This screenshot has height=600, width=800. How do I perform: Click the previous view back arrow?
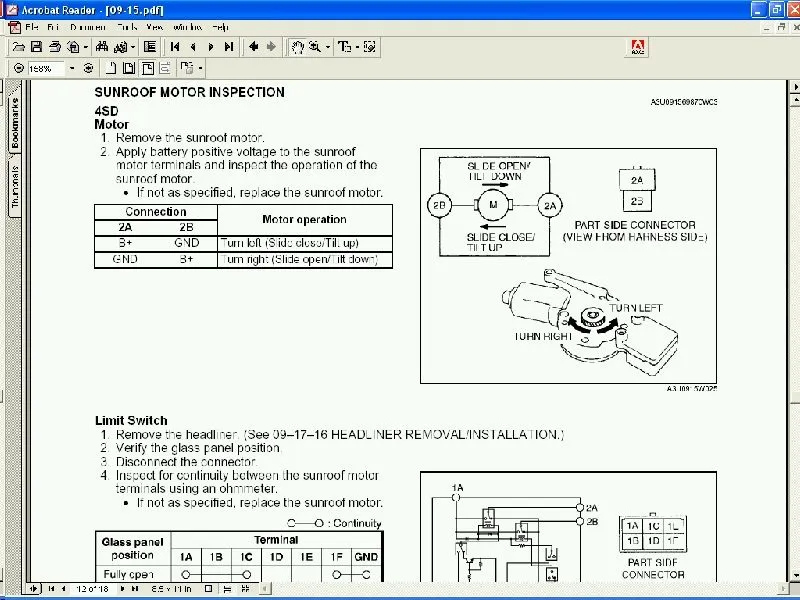click(x=255, y=47)
